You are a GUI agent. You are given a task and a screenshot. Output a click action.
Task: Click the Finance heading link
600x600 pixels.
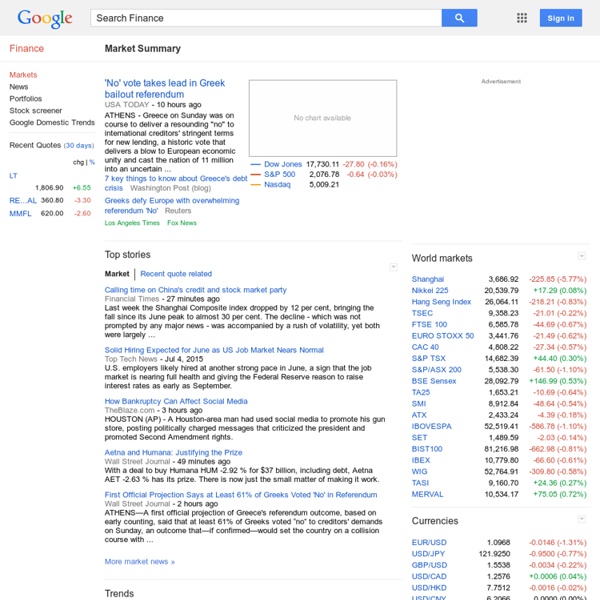pyautogui.click(x=26, y=49)
